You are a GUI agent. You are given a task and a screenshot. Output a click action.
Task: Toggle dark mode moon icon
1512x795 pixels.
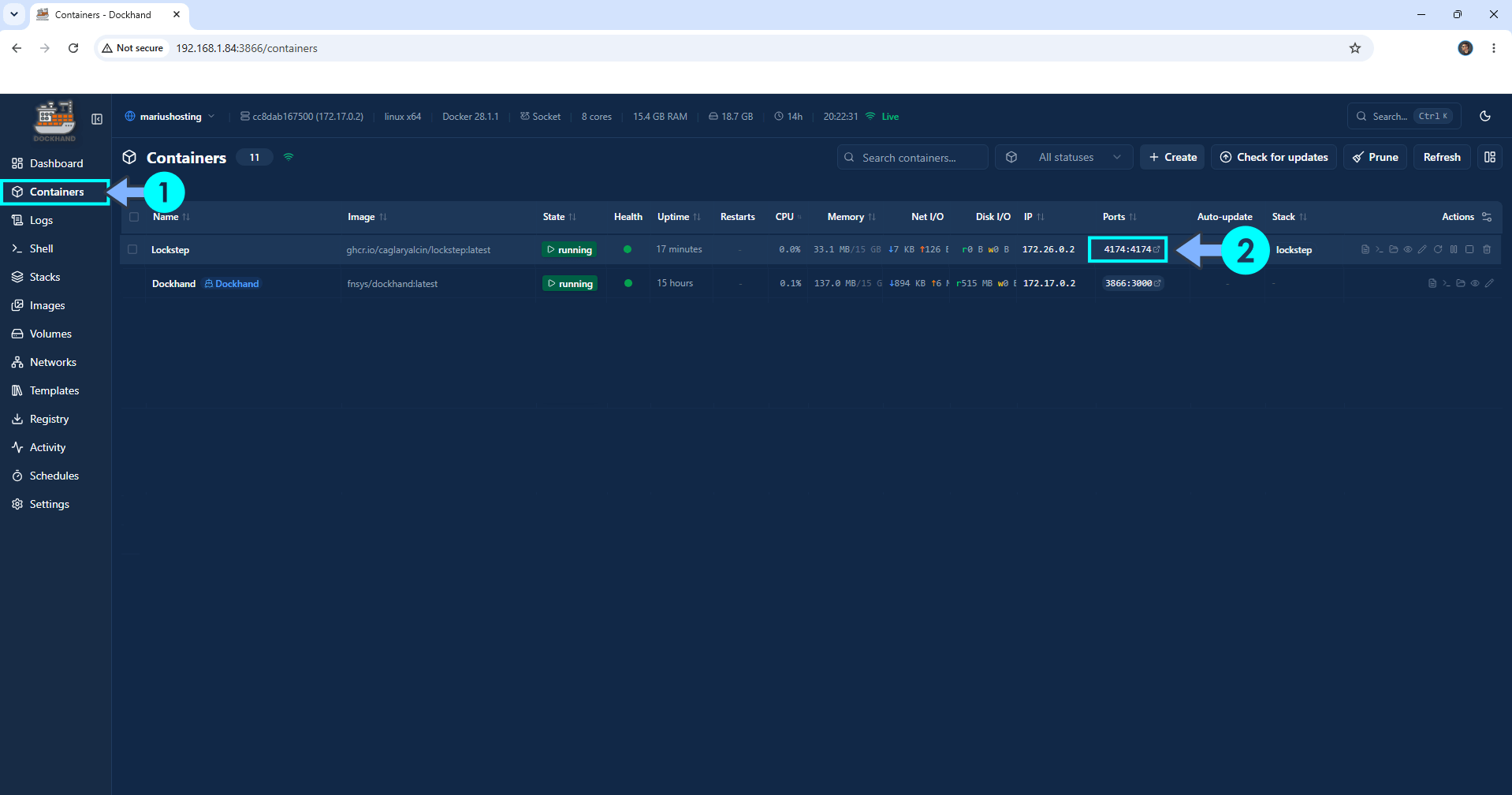1485,116
